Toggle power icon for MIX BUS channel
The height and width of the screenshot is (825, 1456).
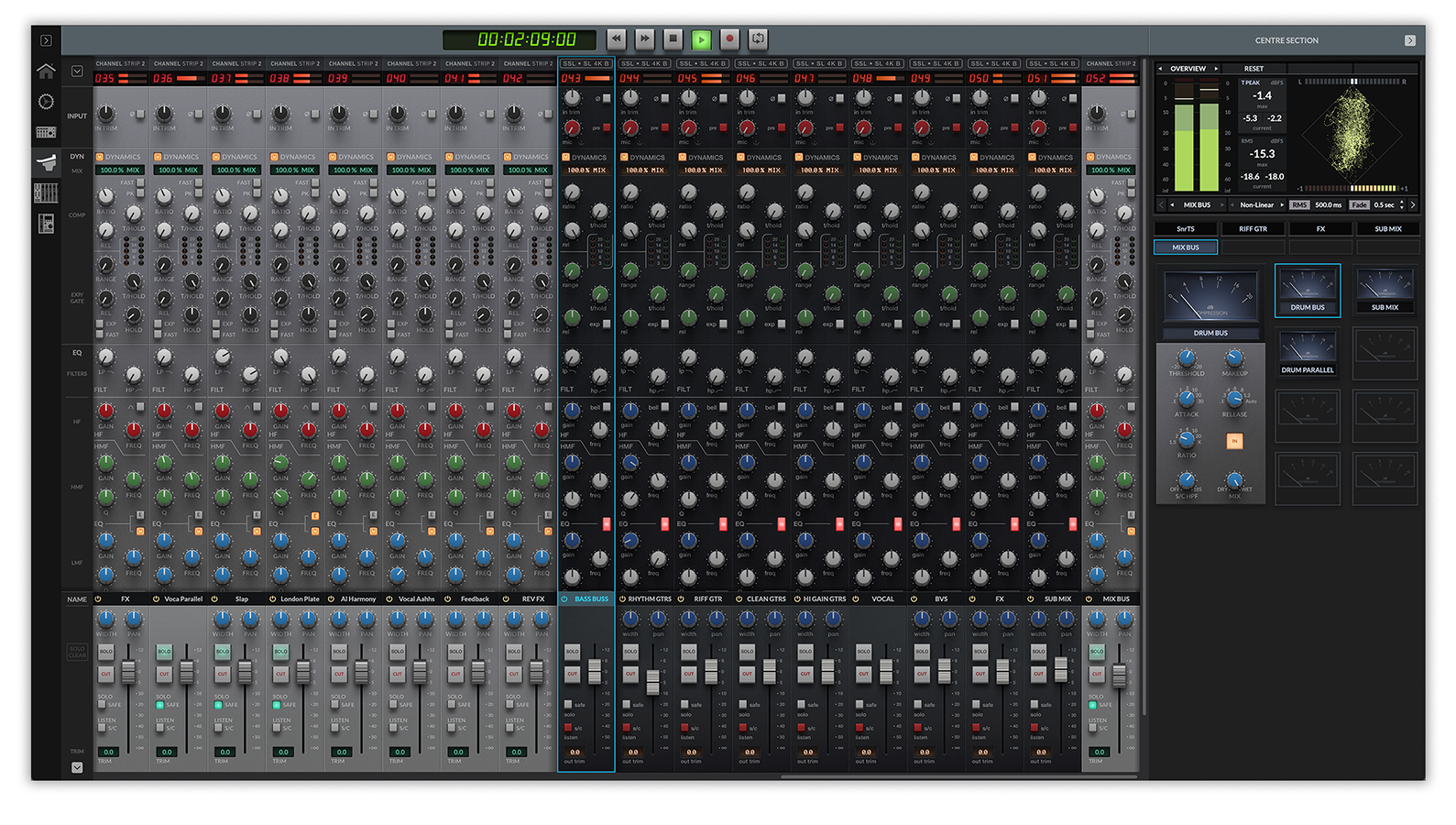tap(1089, 599)
